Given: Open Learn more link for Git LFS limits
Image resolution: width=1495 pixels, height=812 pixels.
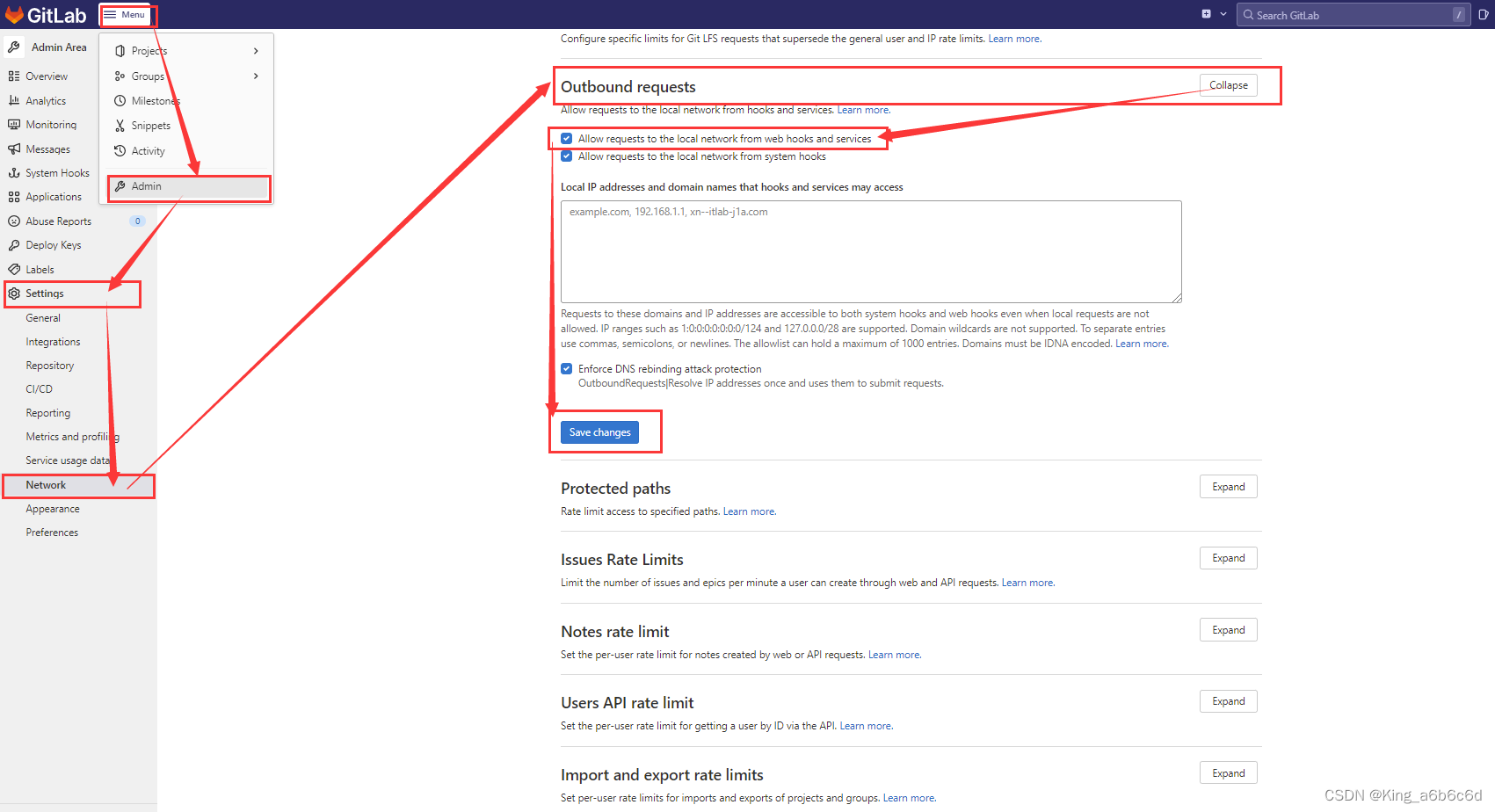Looking at the screenshot, I should click(x=1014, y=39).
